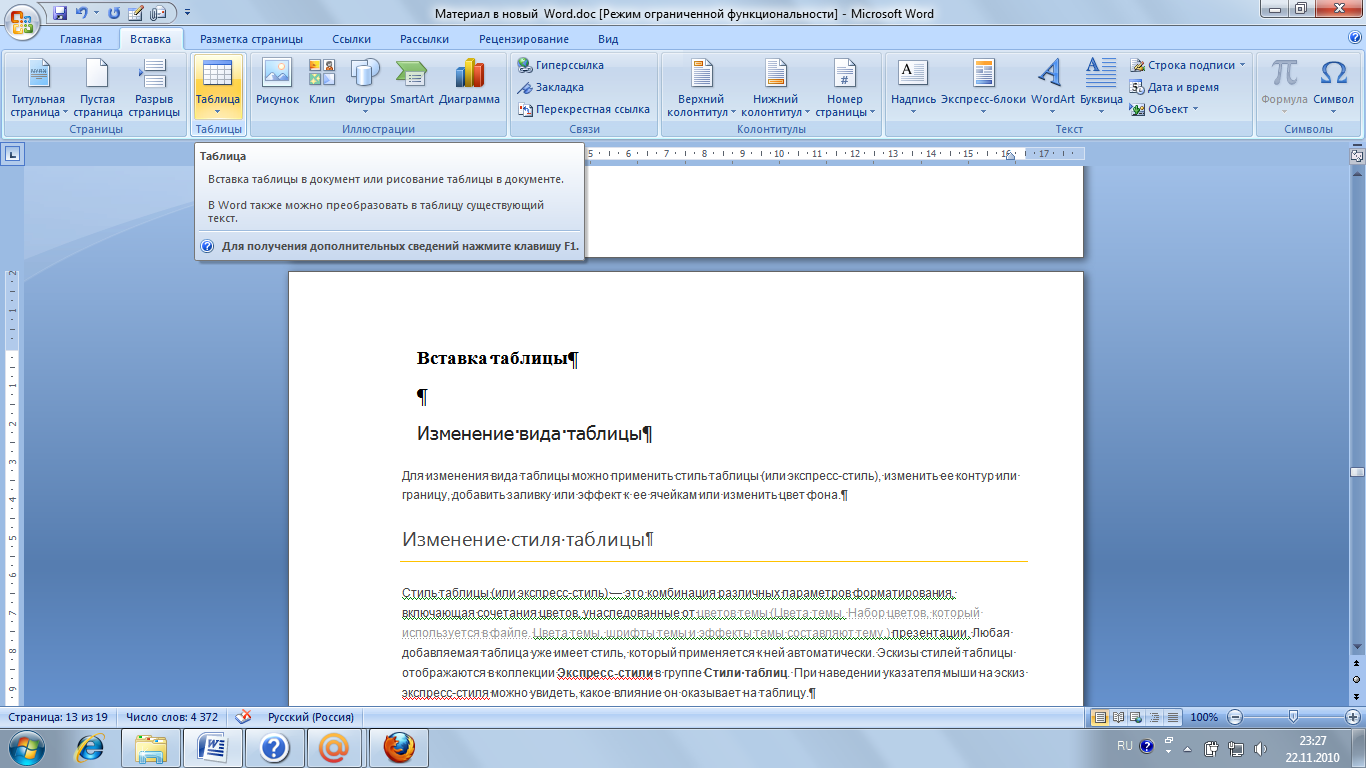Open Internet Explorer from taskbar
This screenshot has width=1366, height=768.
[x=90, y=748]
